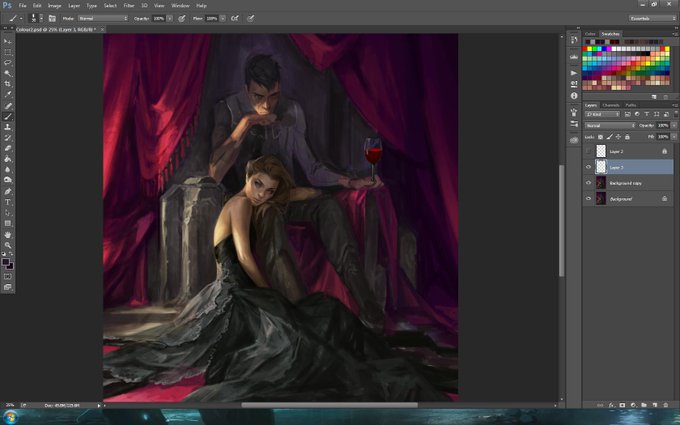Open the Brush Presets panel icon
The width and height of the screenshot is (680, 425).
click(574, 124)
